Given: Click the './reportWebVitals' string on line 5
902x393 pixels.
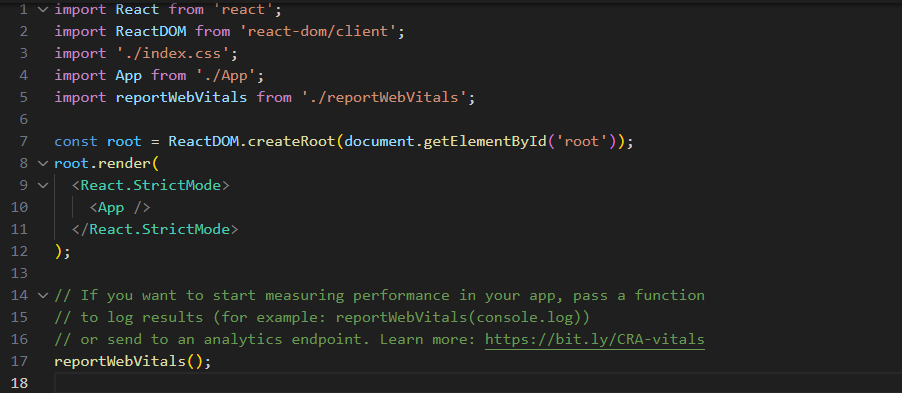Looking at the screenshot, I should [x=384, y=97].
